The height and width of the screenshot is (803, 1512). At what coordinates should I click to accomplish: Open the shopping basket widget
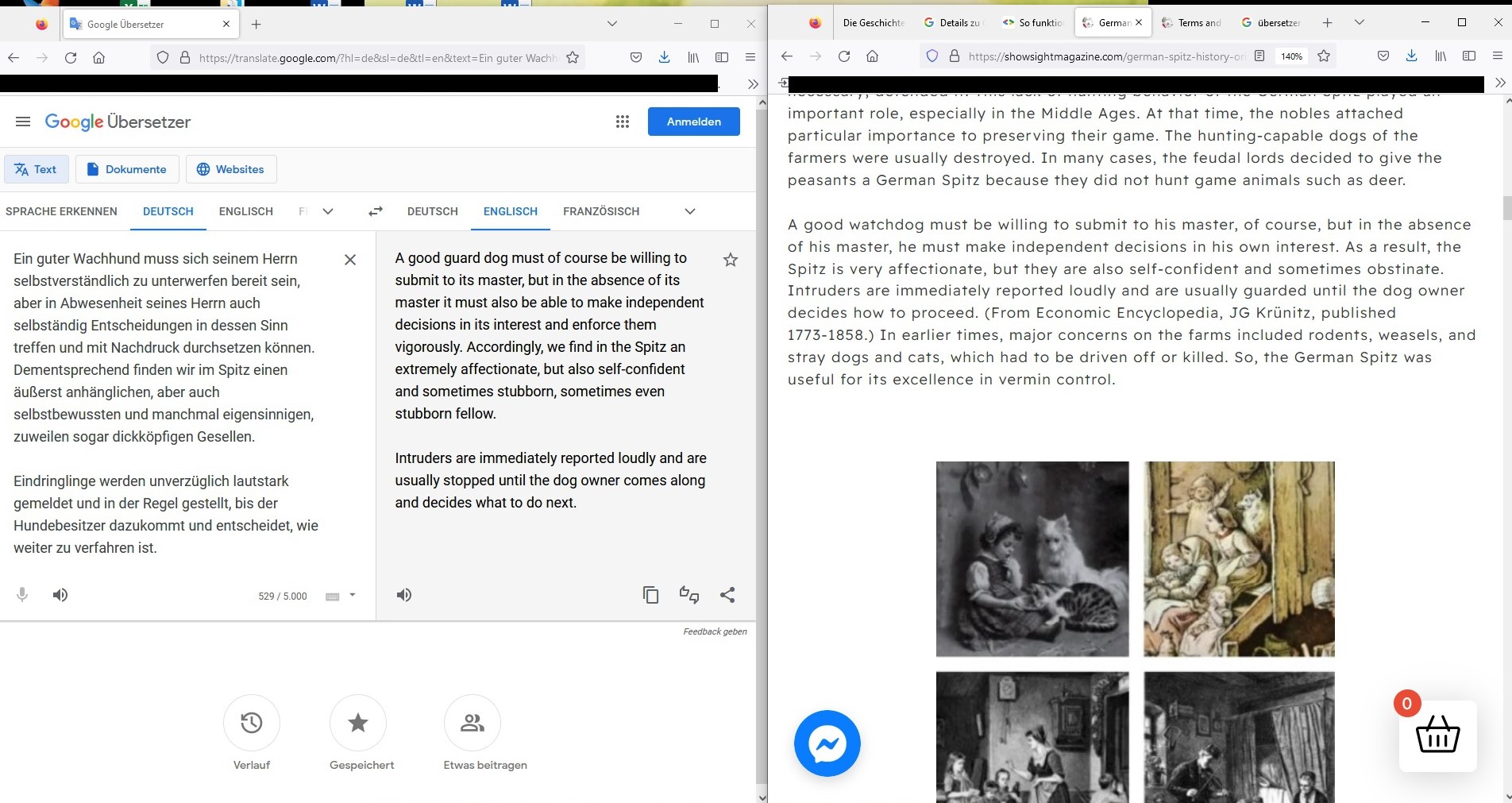point(1438,735)
